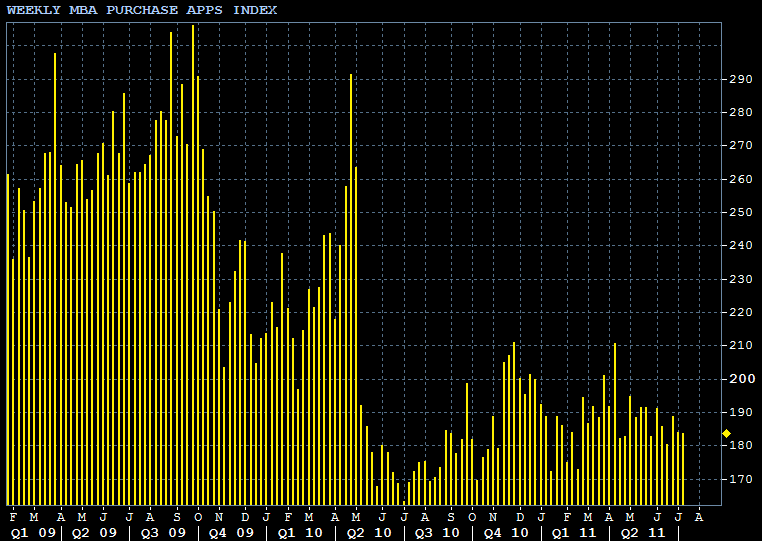Click the last yellow bar on the chart

coord(683,468)
